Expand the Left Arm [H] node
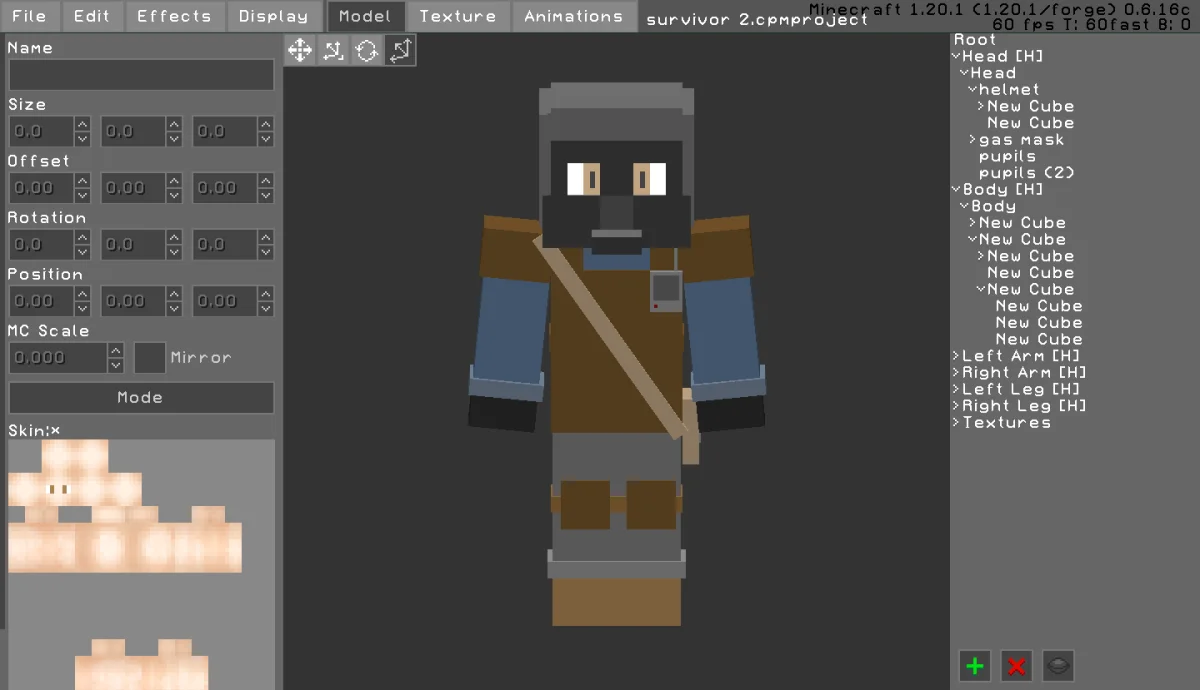The height and width of the screenshot is (690, 1200). (x=957, y=356)
